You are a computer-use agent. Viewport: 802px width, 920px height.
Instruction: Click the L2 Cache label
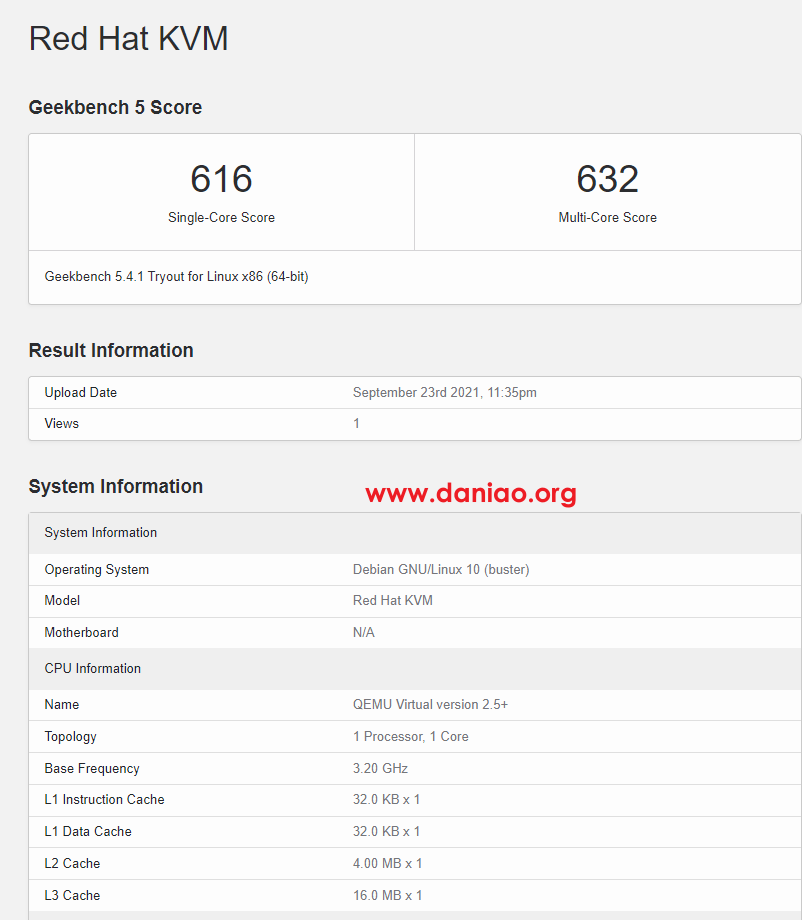pyautogui.click(x=72, y=864)
